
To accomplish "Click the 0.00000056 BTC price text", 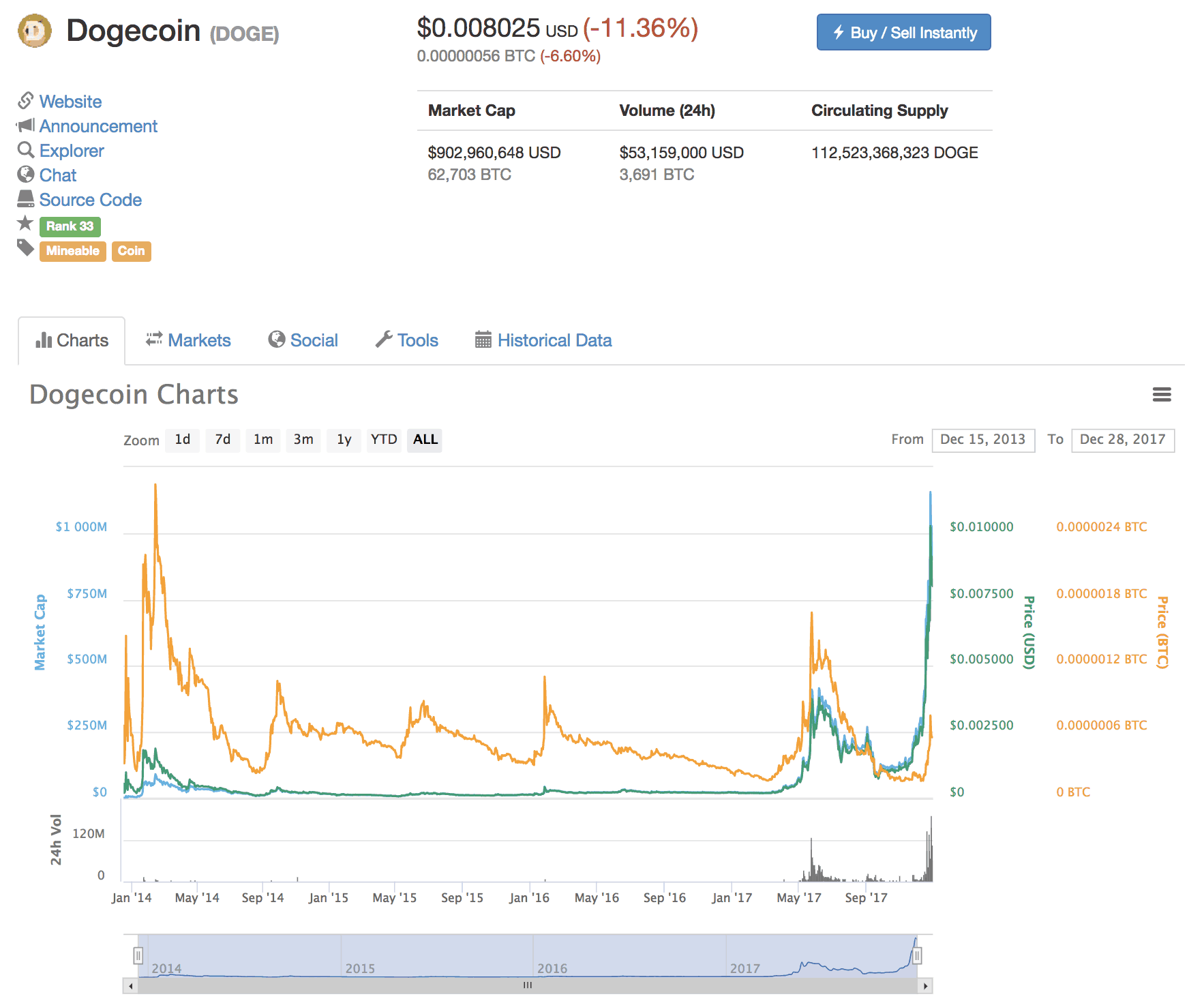I will (476, 56).
